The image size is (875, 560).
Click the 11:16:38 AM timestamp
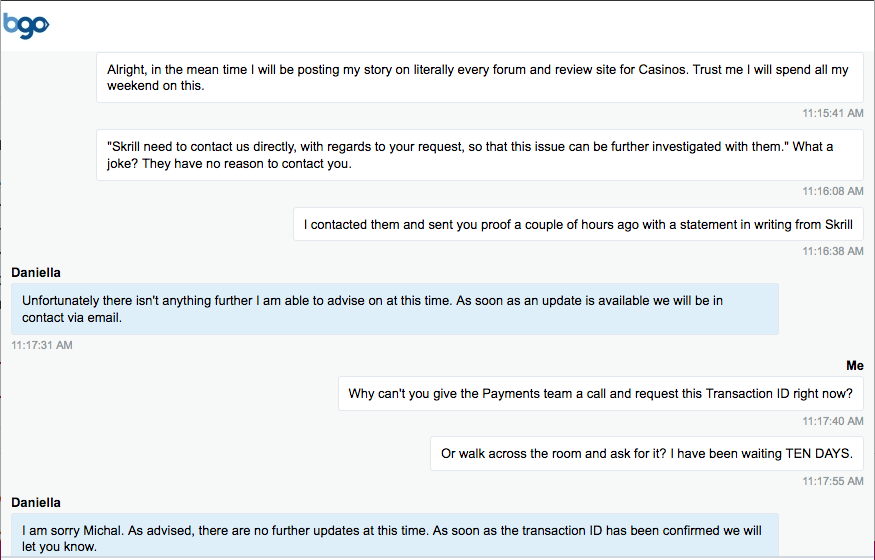click(x=833, y=252)
